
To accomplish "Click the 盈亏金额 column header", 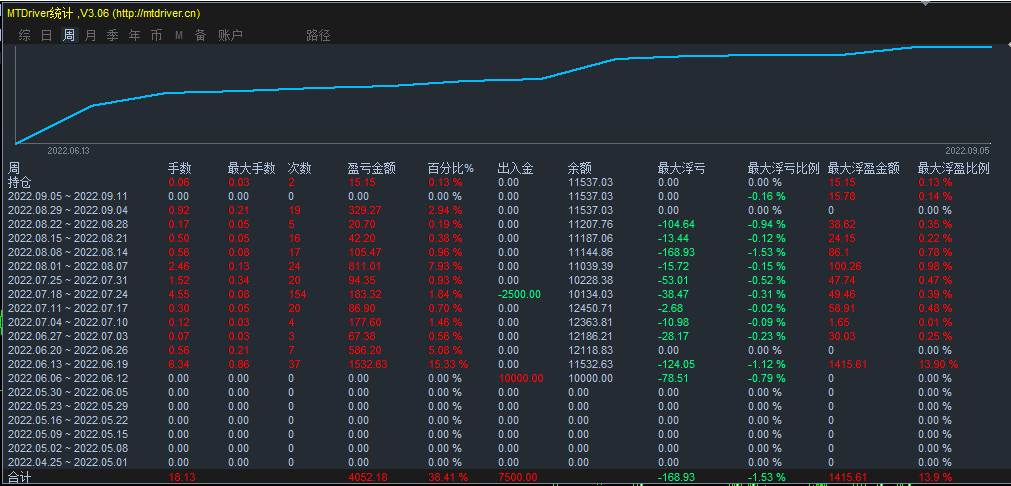I will pos(371,169).
